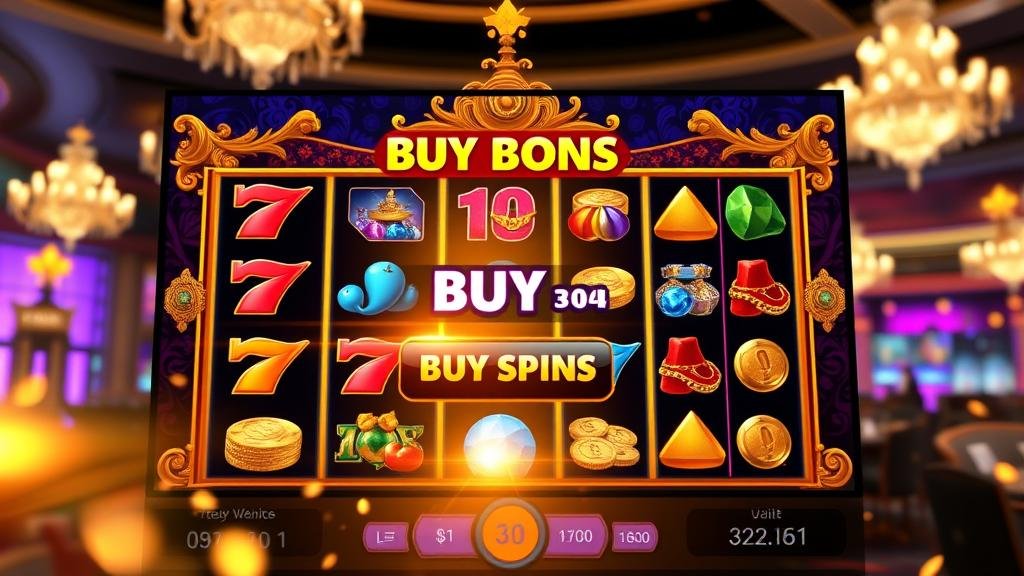Choose the 1600 bet amount
This screenshot has height=576, width=1024.
coord(633,537)
